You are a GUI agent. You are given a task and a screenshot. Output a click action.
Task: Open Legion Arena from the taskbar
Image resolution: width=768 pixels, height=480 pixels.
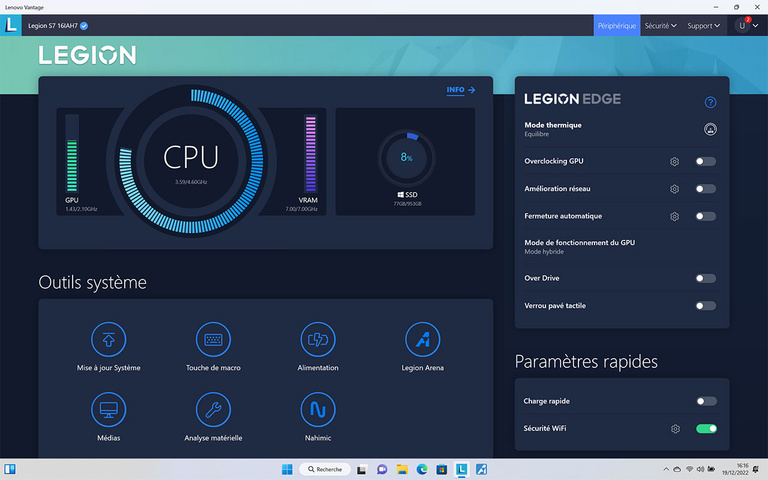point(481,469)
